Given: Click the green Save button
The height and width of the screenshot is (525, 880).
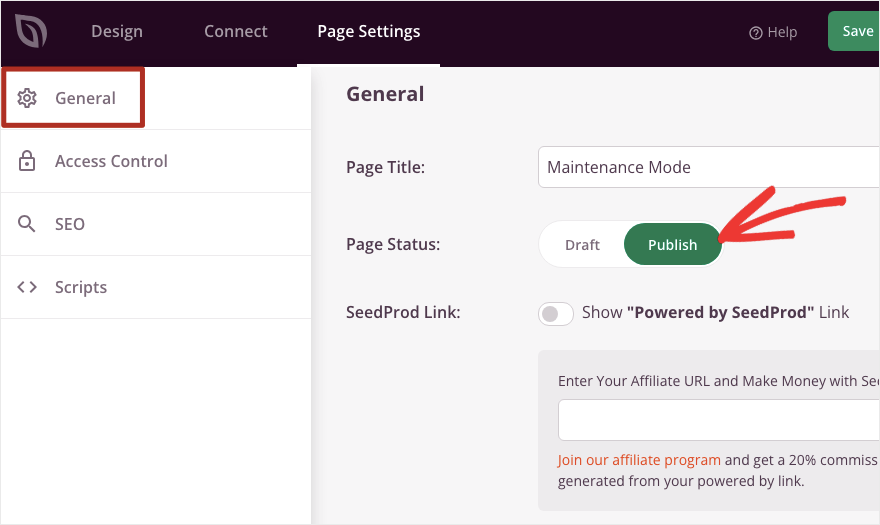Looking at the screenshot, I should coord(854,31).
